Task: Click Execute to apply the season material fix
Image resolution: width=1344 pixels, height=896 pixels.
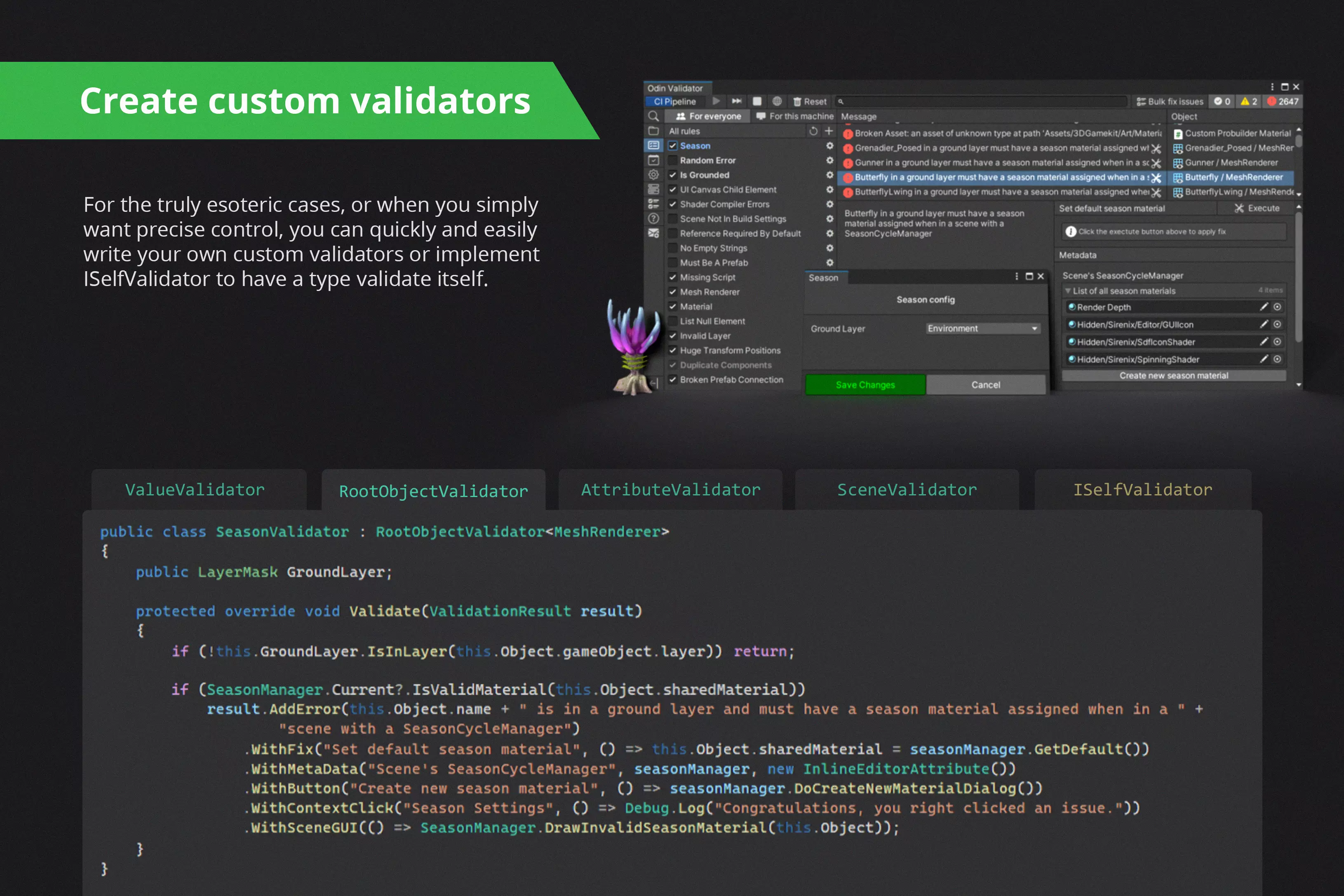Action: tap(1257, 208)
